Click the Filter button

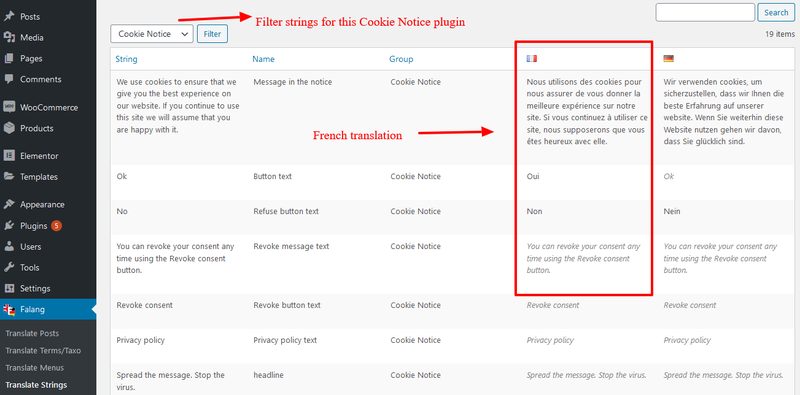point(212,34)
